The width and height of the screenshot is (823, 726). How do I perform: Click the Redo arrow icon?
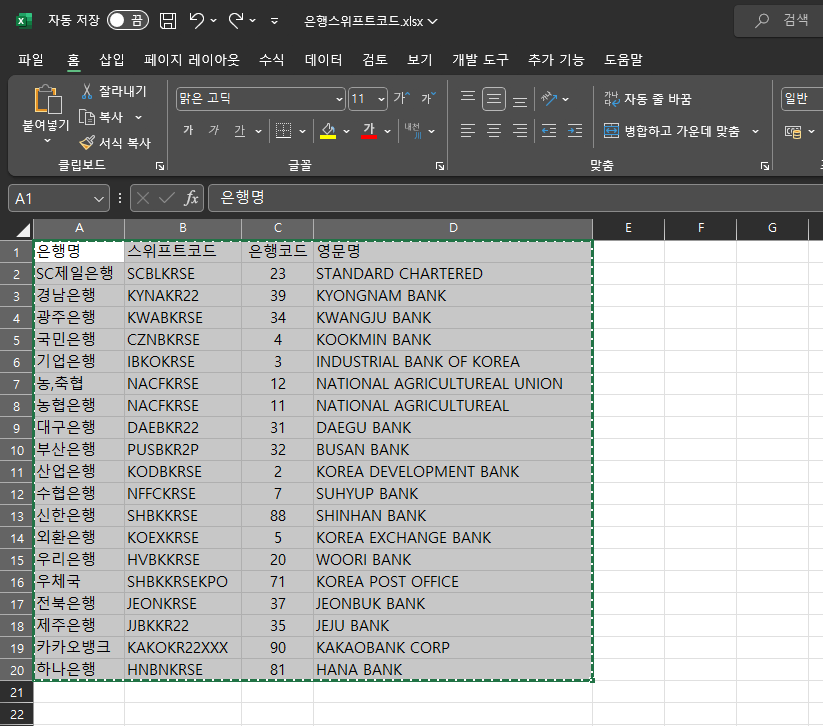pyautogui.click(x=236, y=21)
